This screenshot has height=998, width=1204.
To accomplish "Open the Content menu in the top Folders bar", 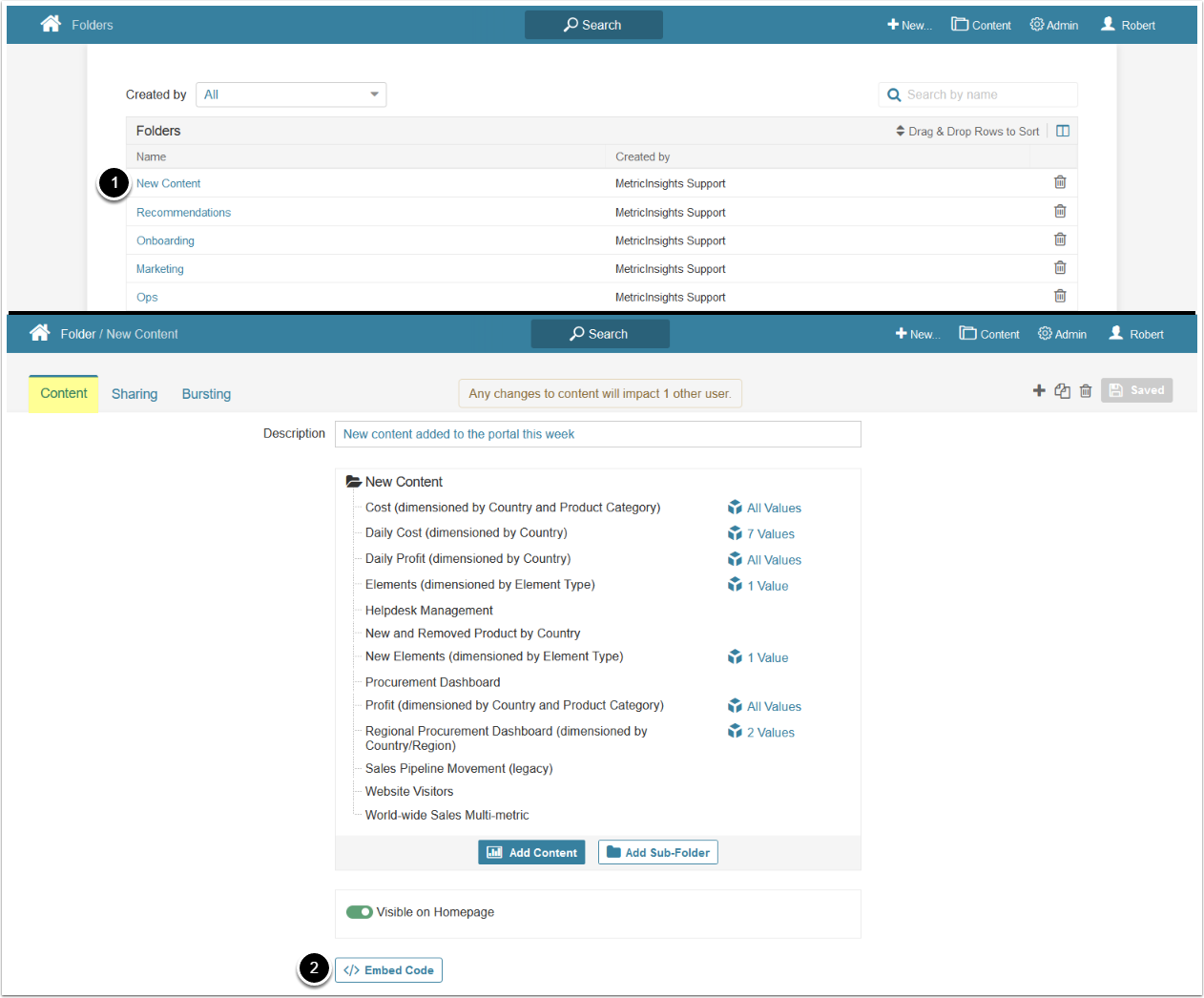I will pyautogui.click(x=981, y=25).
